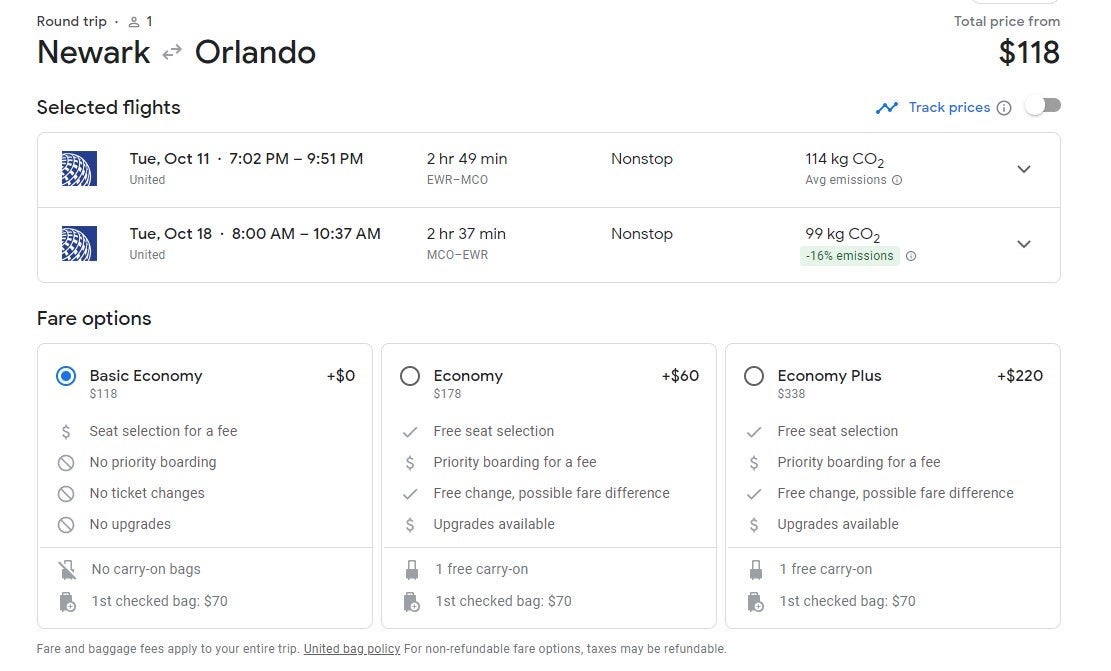Open the United bag policy link
The height and width of the screenshot is (671, 1111).
(352, 649)
